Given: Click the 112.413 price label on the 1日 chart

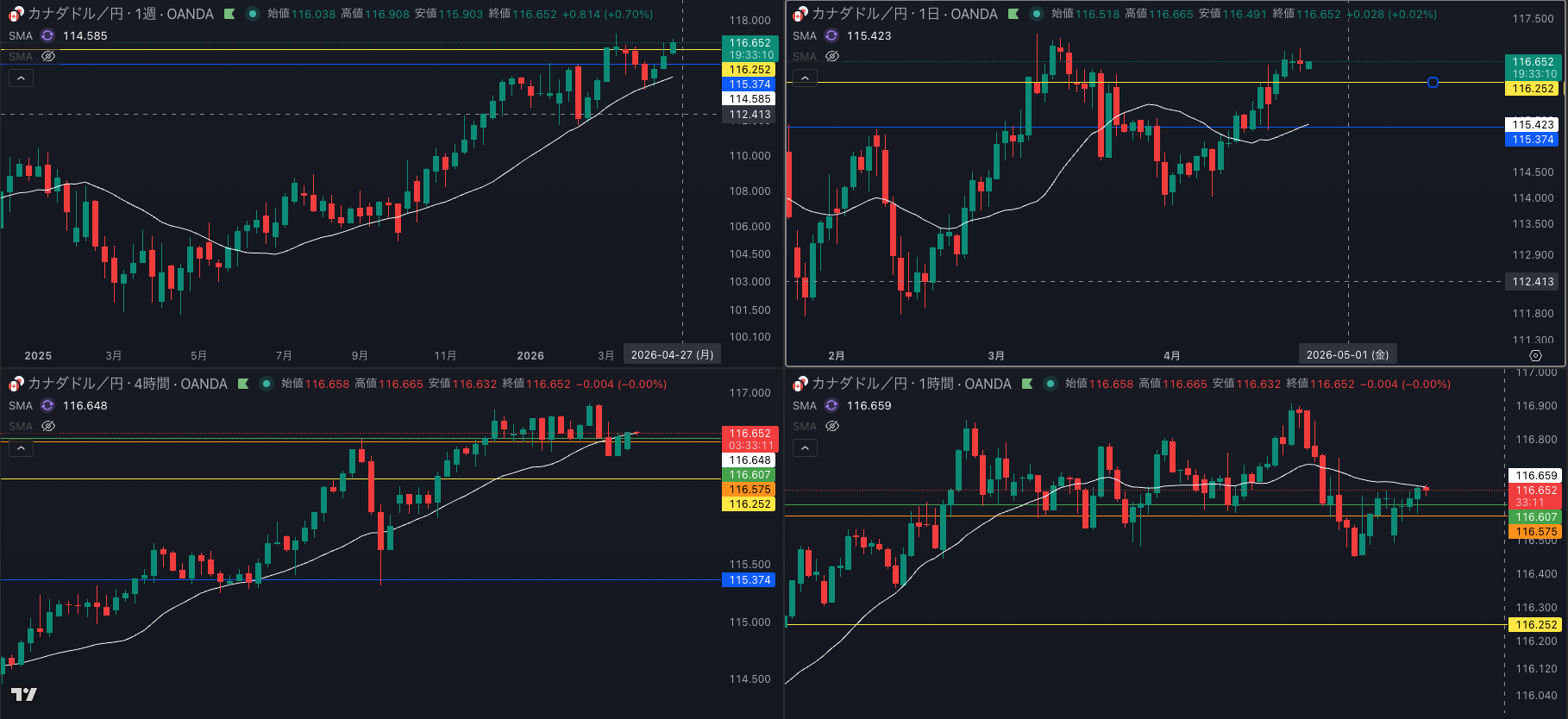Looking at the screenshot, I should click(x=1533, y=282).
